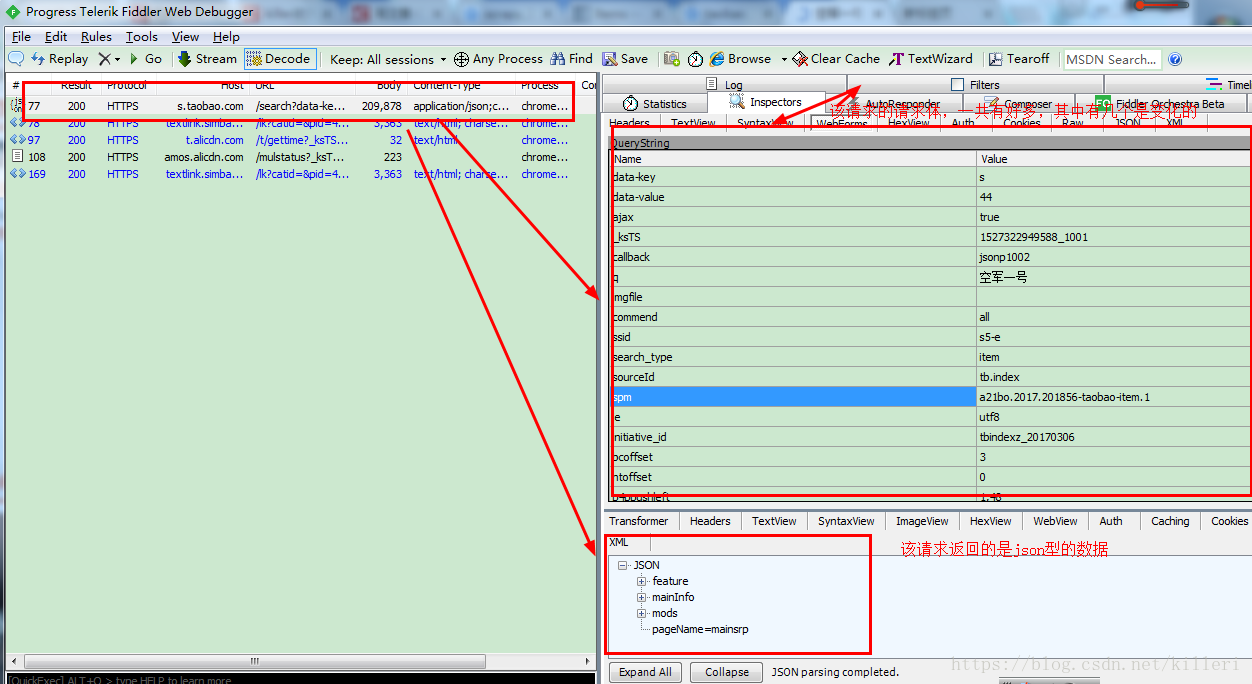Image resolution: width=1252 pixels, height=684 pixels.
Task: Click the camera screenshot toolbar icon
Action: 672,59
